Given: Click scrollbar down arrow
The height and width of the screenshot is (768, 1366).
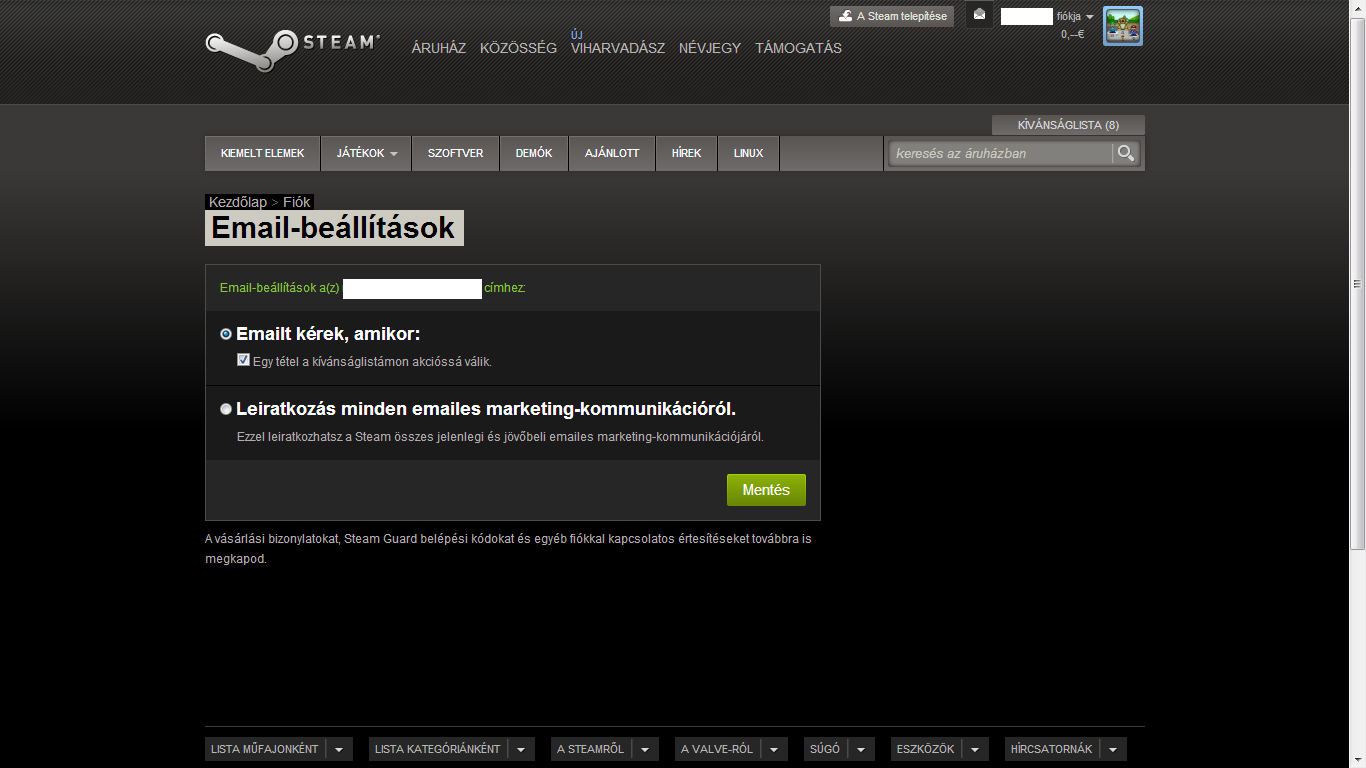Looking at the screenshot, I should (x=1357, y=759).
